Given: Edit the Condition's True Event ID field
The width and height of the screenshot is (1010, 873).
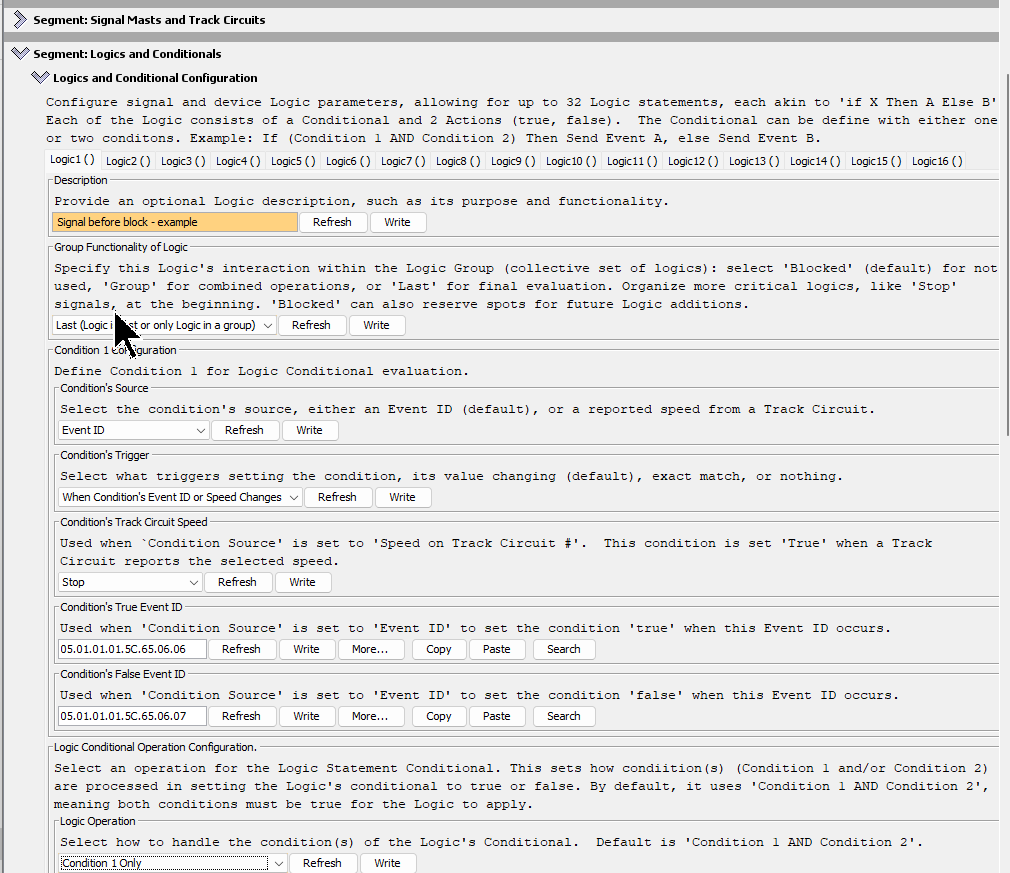Looking at the screenshot, I should click(x=132, y=649).
